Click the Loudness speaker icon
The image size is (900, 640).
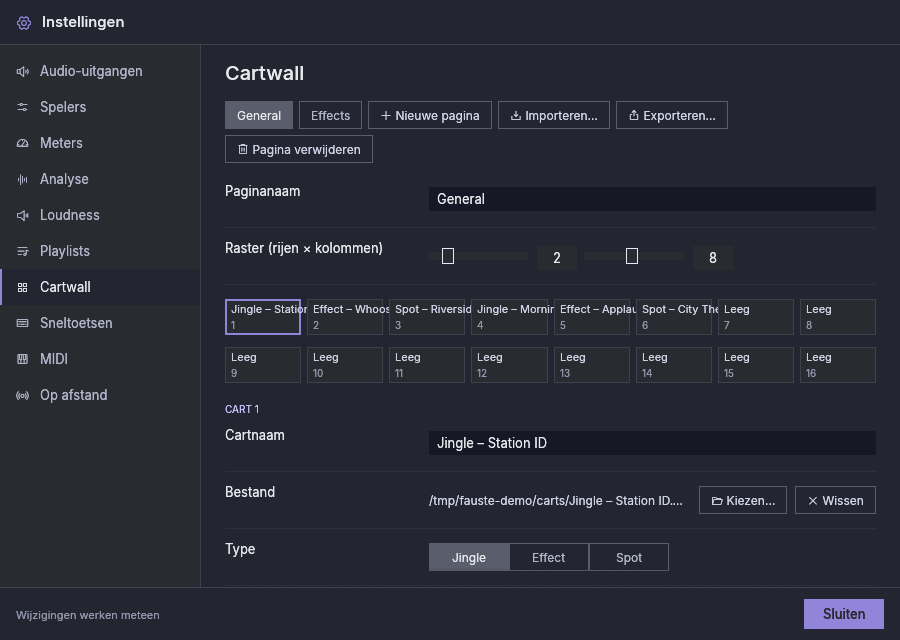click(22, 215)
